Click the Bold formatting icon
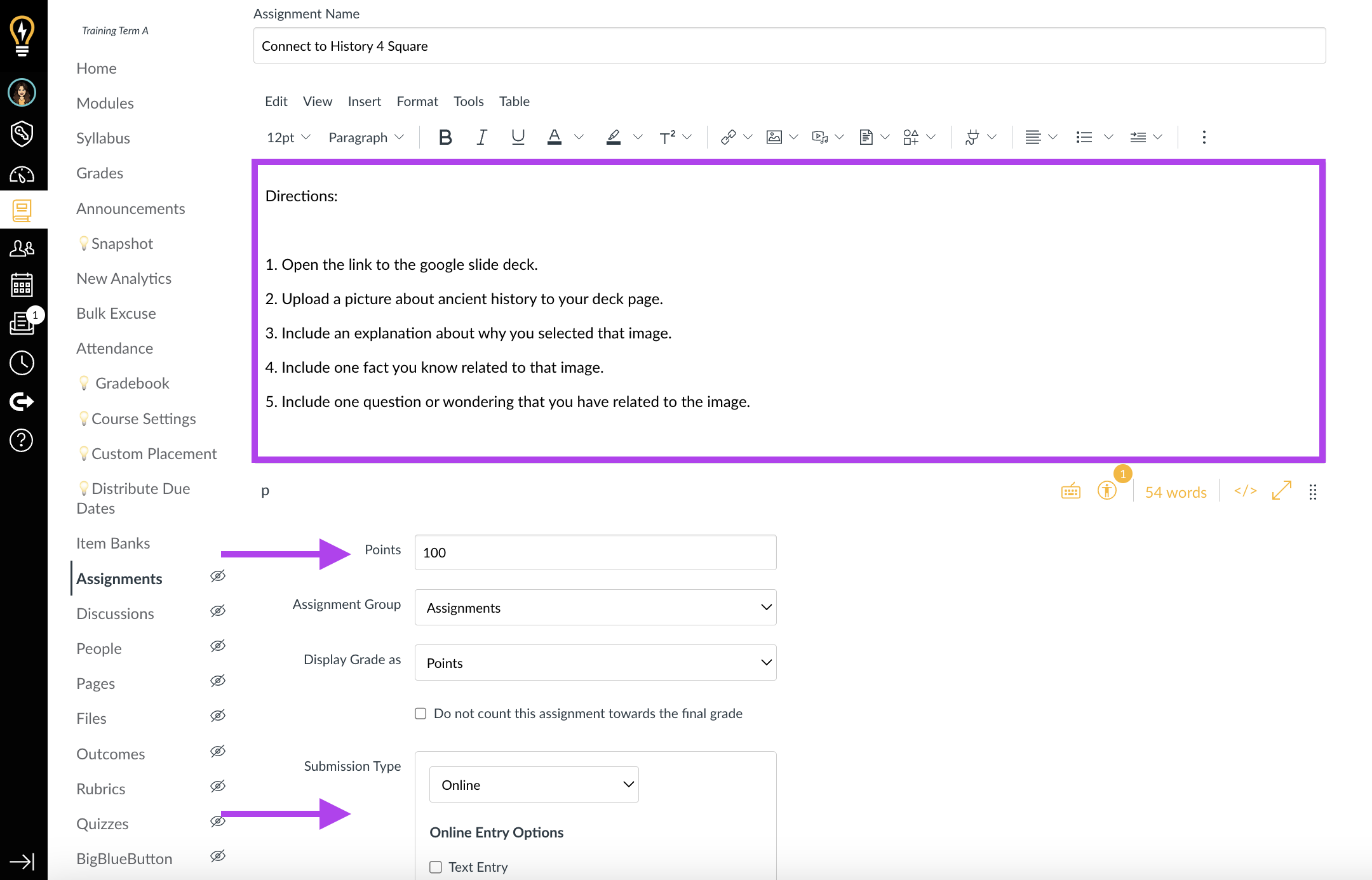The width and height of the screenshot is (1372, 880). click(444, 136)
